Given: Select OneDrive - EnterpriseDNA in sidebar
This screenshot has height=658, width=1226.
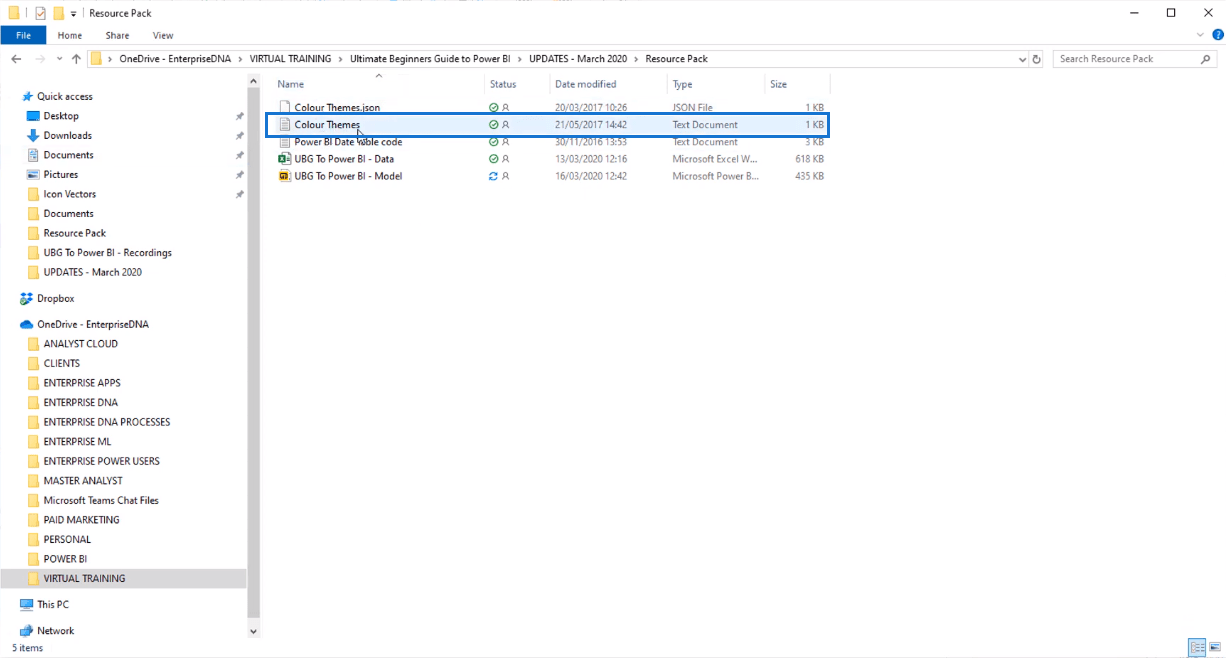Looking at the screenshot, I should pyautogui.click(x=92, y=324).
